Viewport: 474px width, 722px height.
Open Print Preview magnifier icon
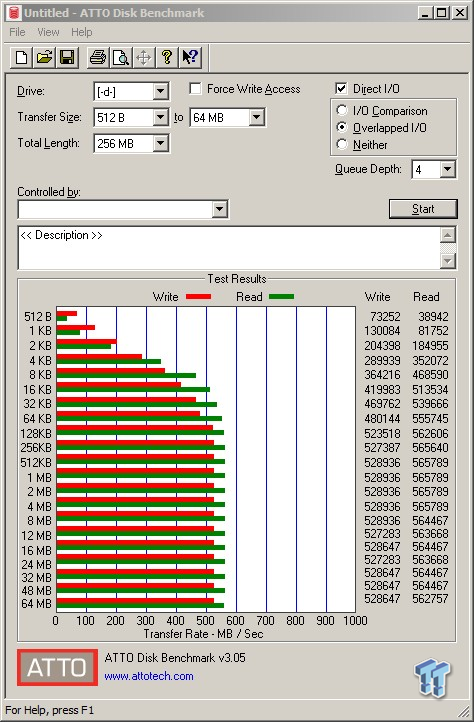[121, 58]
